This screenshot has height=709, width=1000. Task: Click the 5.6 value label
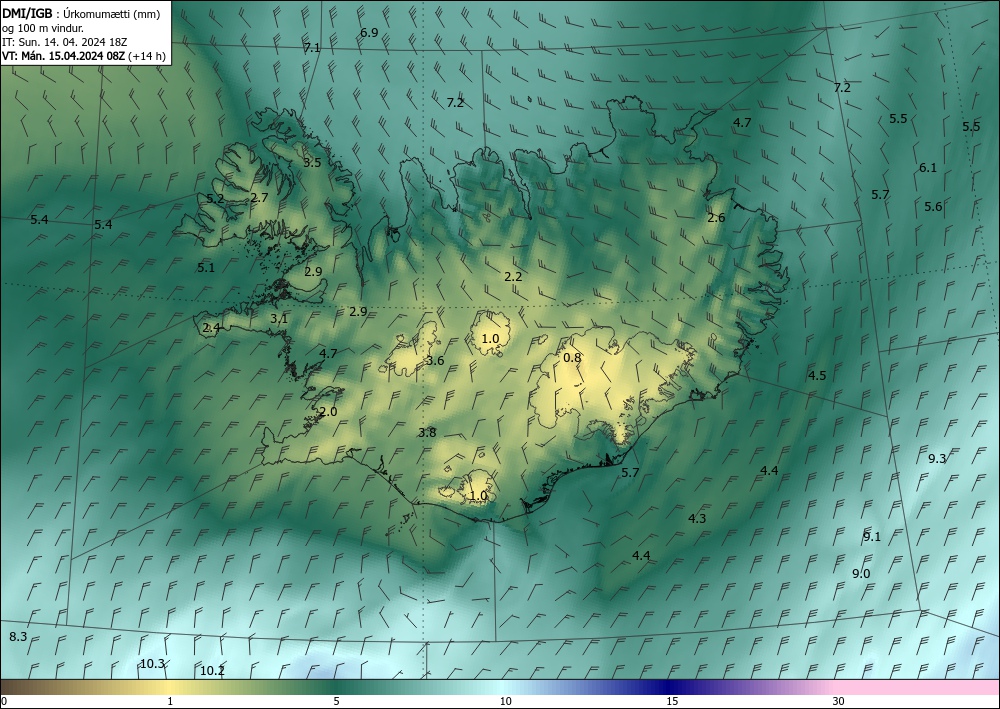coord(933,207)
